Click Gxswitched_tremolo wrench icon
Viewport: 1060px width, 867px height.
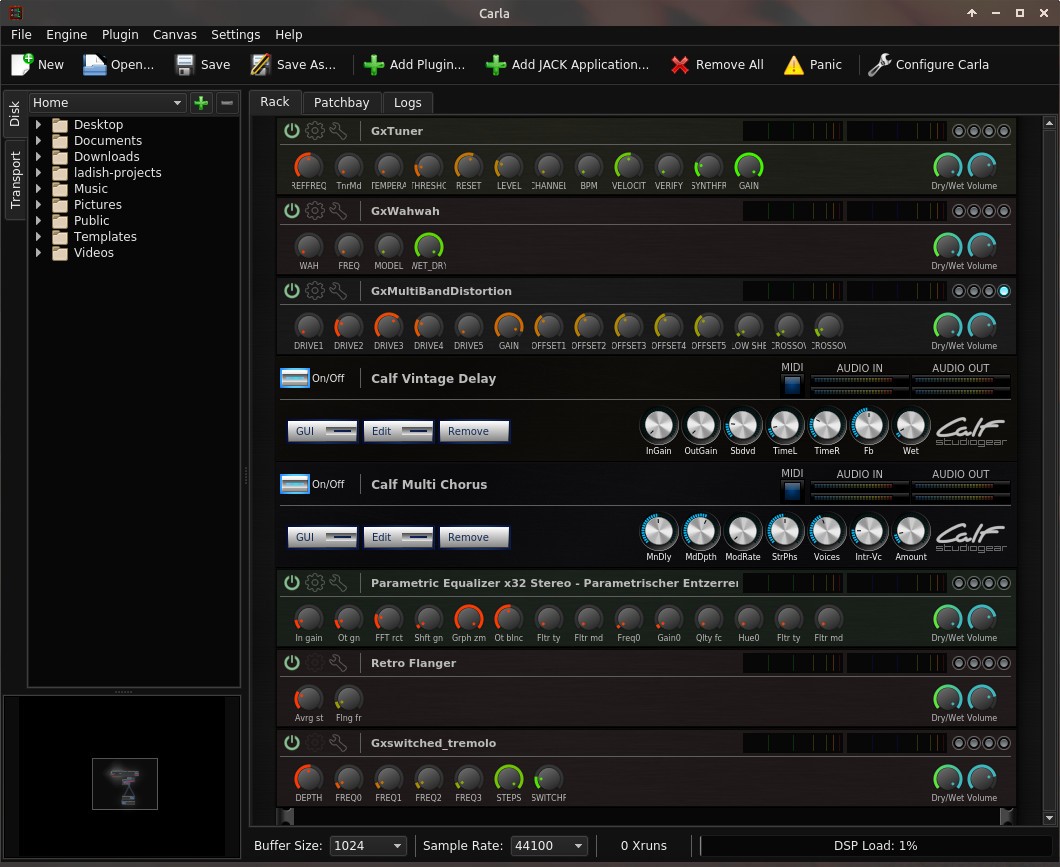point(338,743)
